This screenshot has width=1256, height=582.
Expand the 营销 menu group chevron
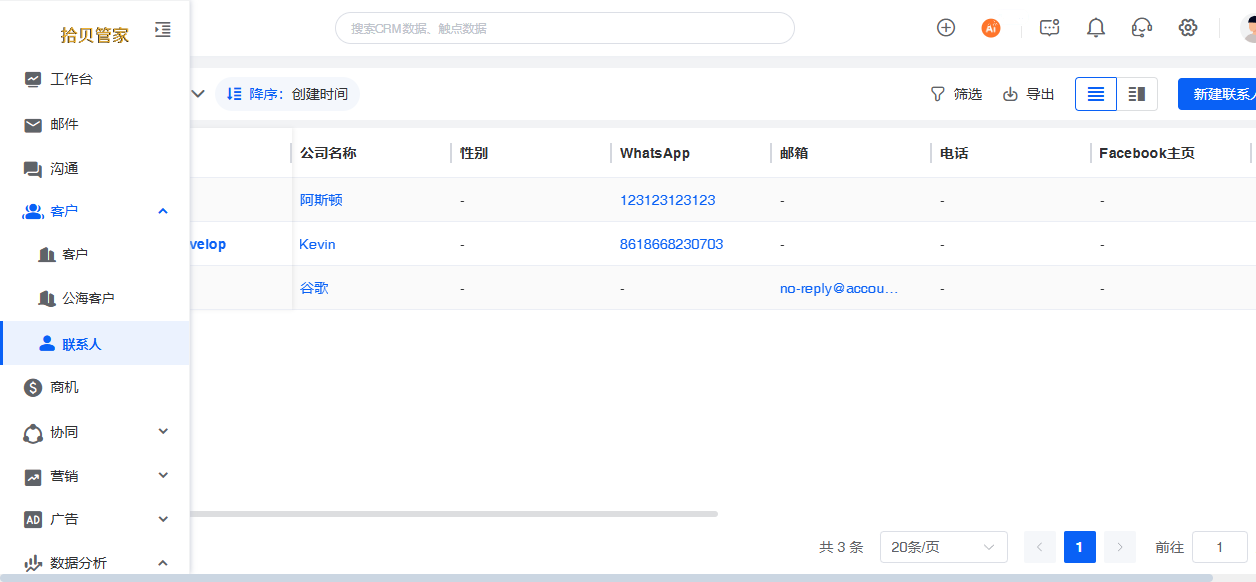163,476
